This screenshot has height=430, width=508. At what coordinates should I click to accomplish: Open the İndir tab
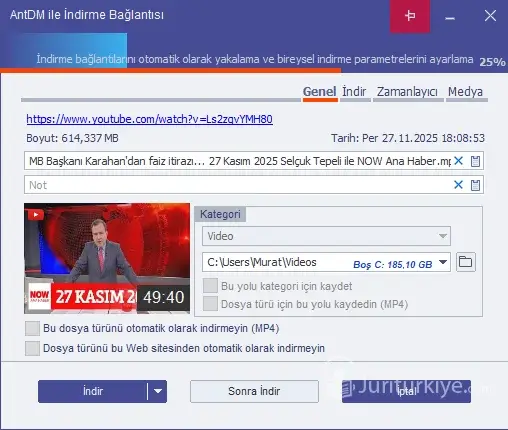354,92
